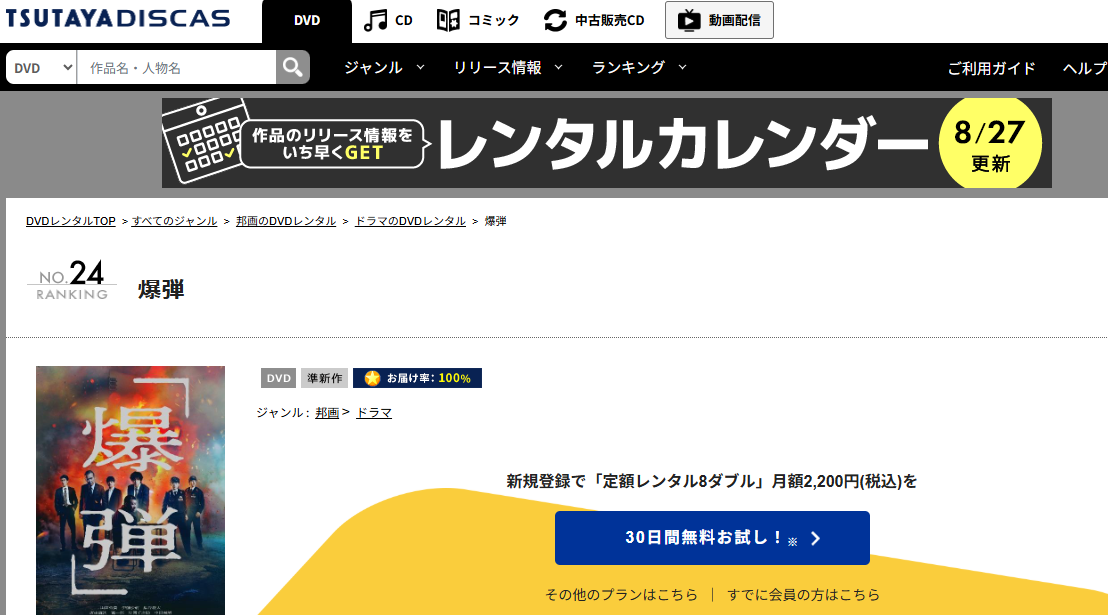This screenshot has height=615, width=1108.
Task: Click 8/27 更新 yellow circle on banner
Action: click(x=990, y=143)
